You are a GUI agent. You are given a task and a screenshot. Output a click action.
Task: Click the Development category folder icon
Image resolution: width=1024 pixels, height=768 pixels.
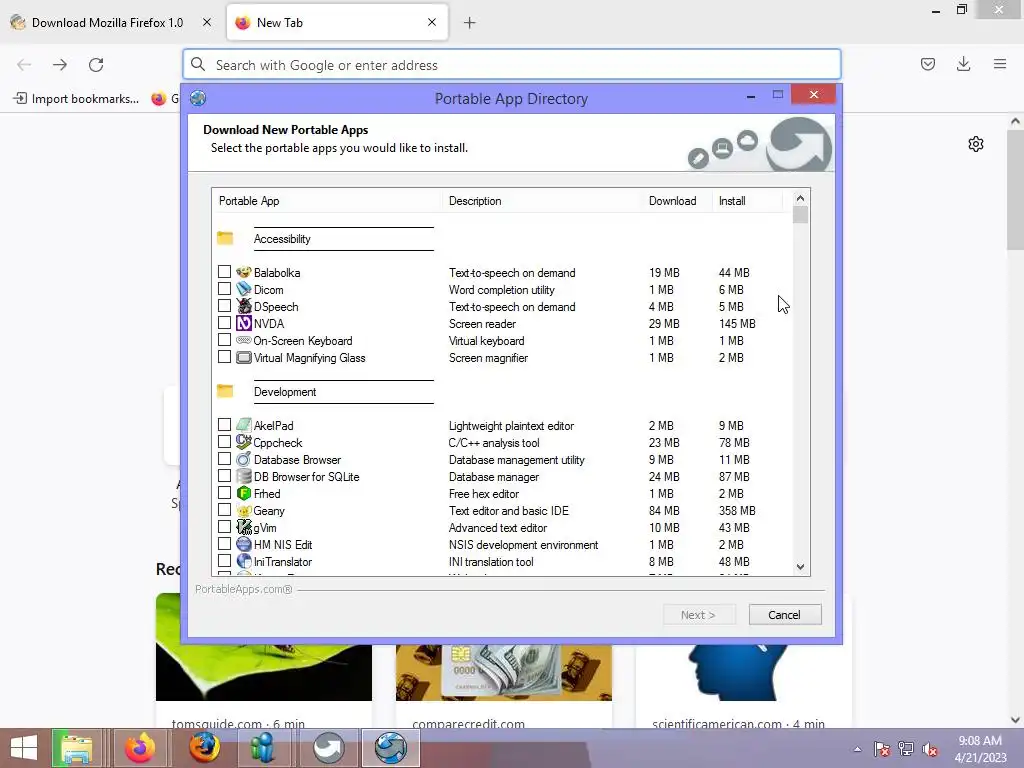click(x=225, y=391)
